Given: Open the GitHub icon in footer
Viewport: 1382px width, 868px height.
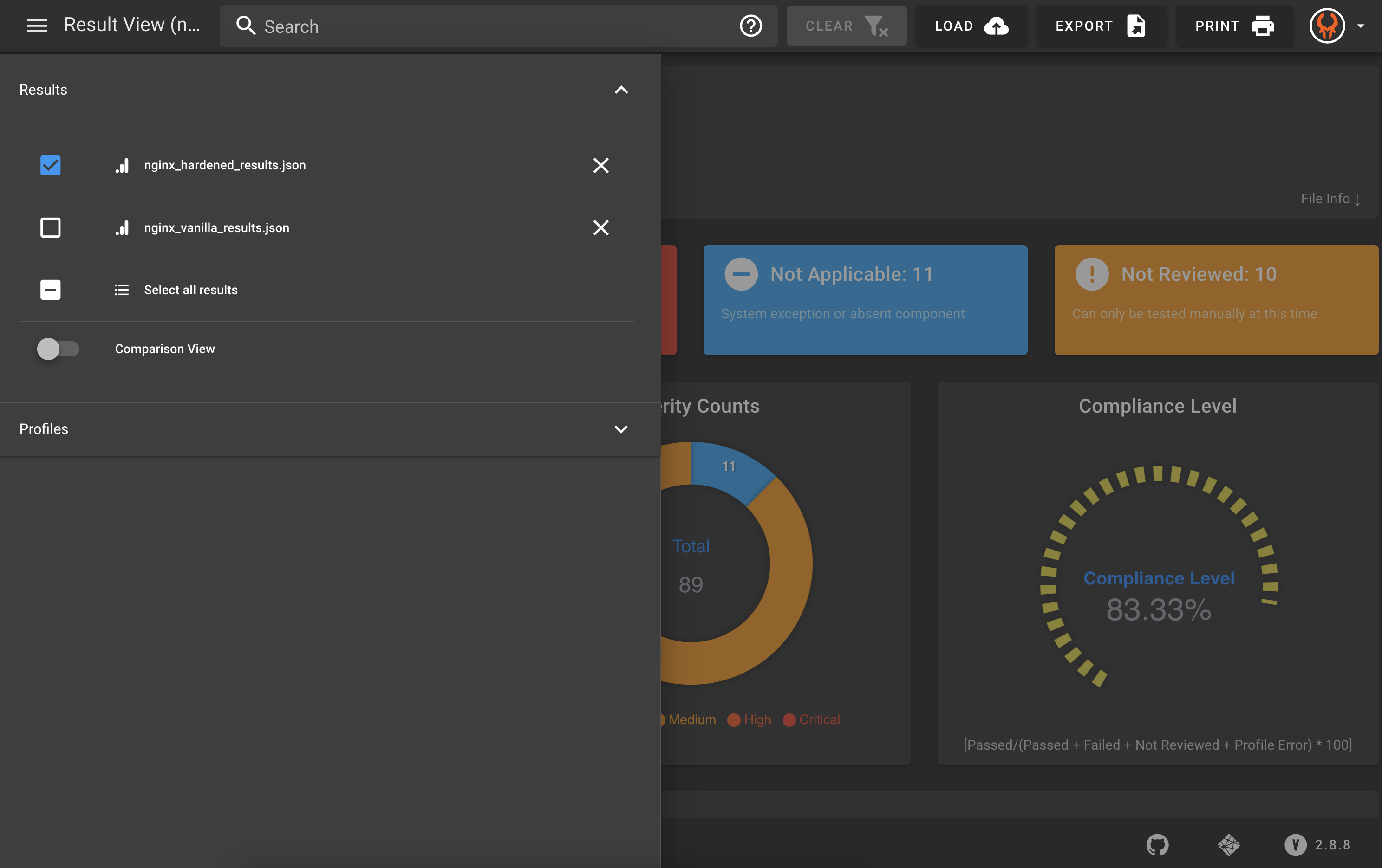Looking at the screenshot, I should pos(1157,844).
